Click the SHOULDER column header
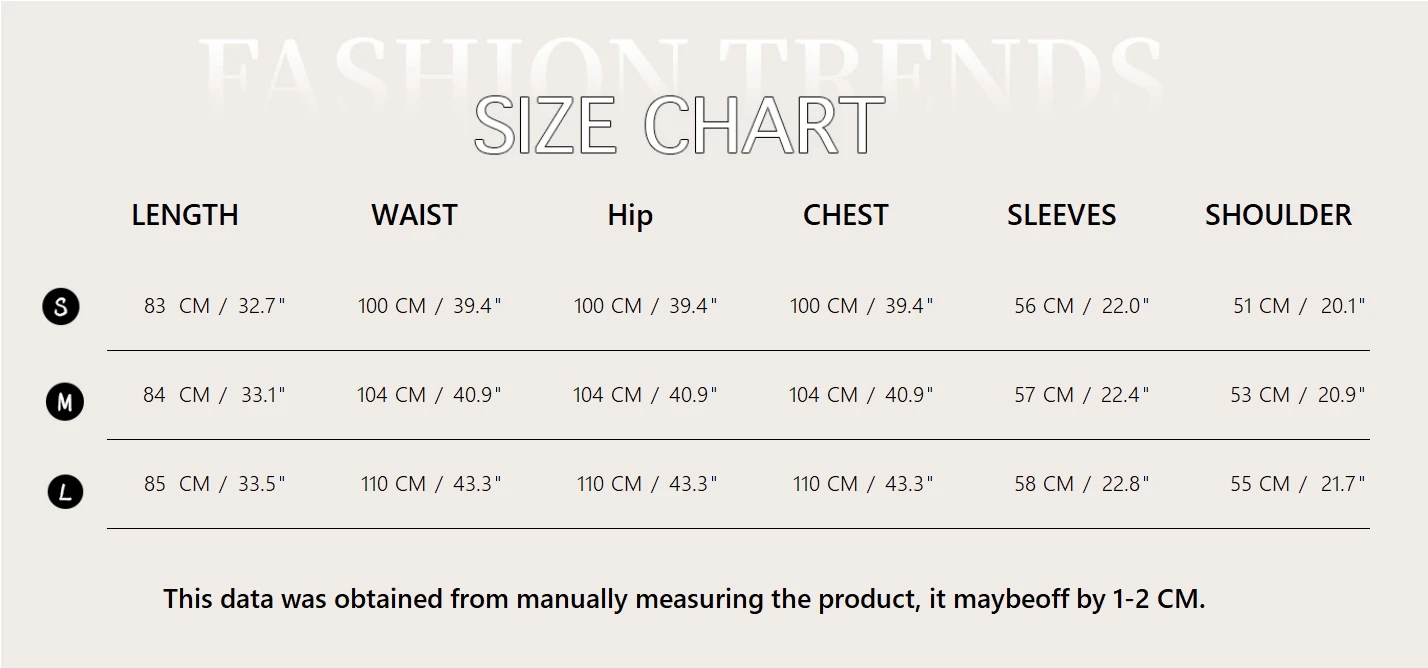Screen dimensions: 1428x668 tap(1278, 215)
